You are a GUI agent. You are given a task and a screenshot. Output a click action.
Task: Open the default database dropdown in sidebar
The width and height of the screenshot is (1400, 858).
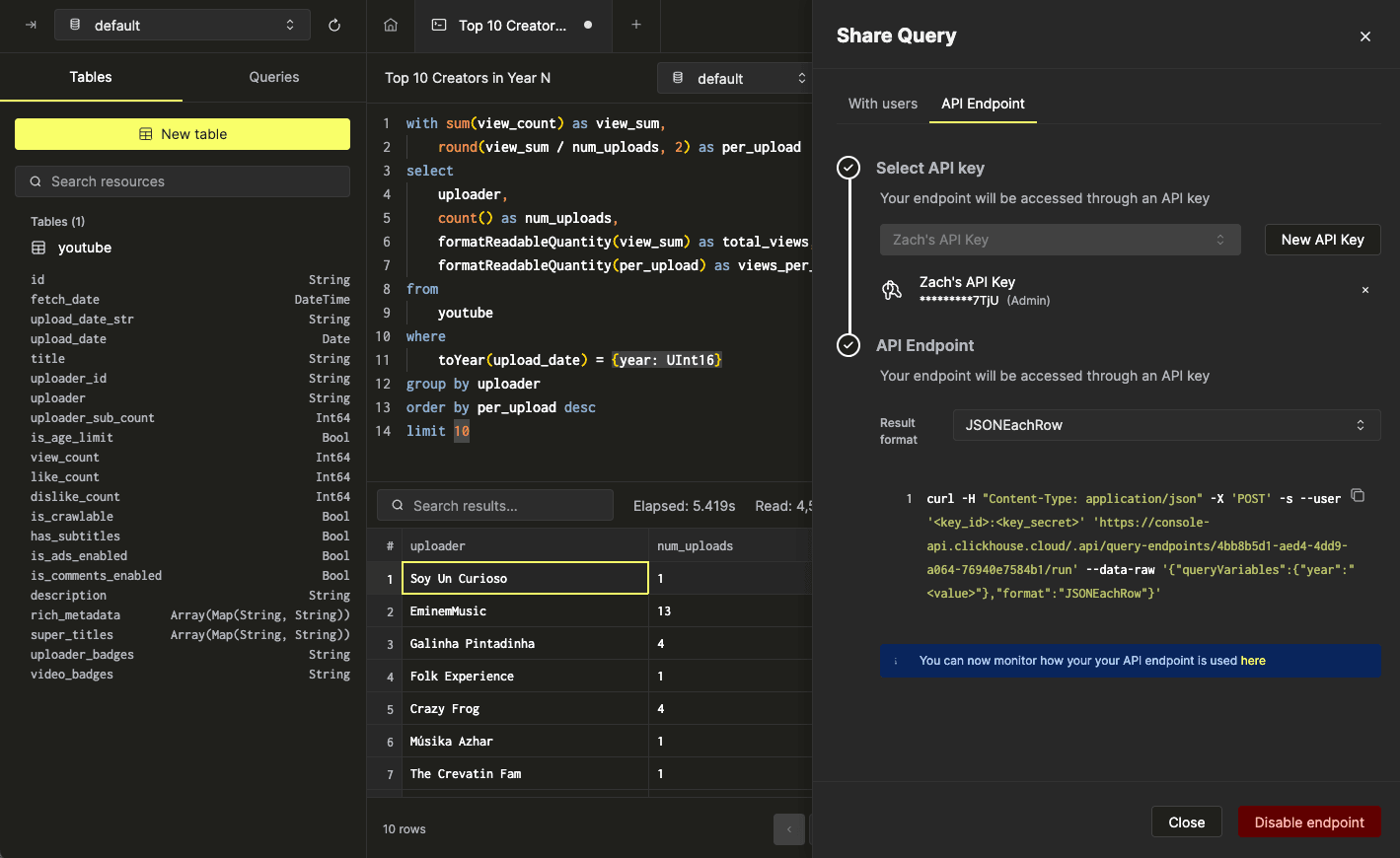(x=183, y=25)
